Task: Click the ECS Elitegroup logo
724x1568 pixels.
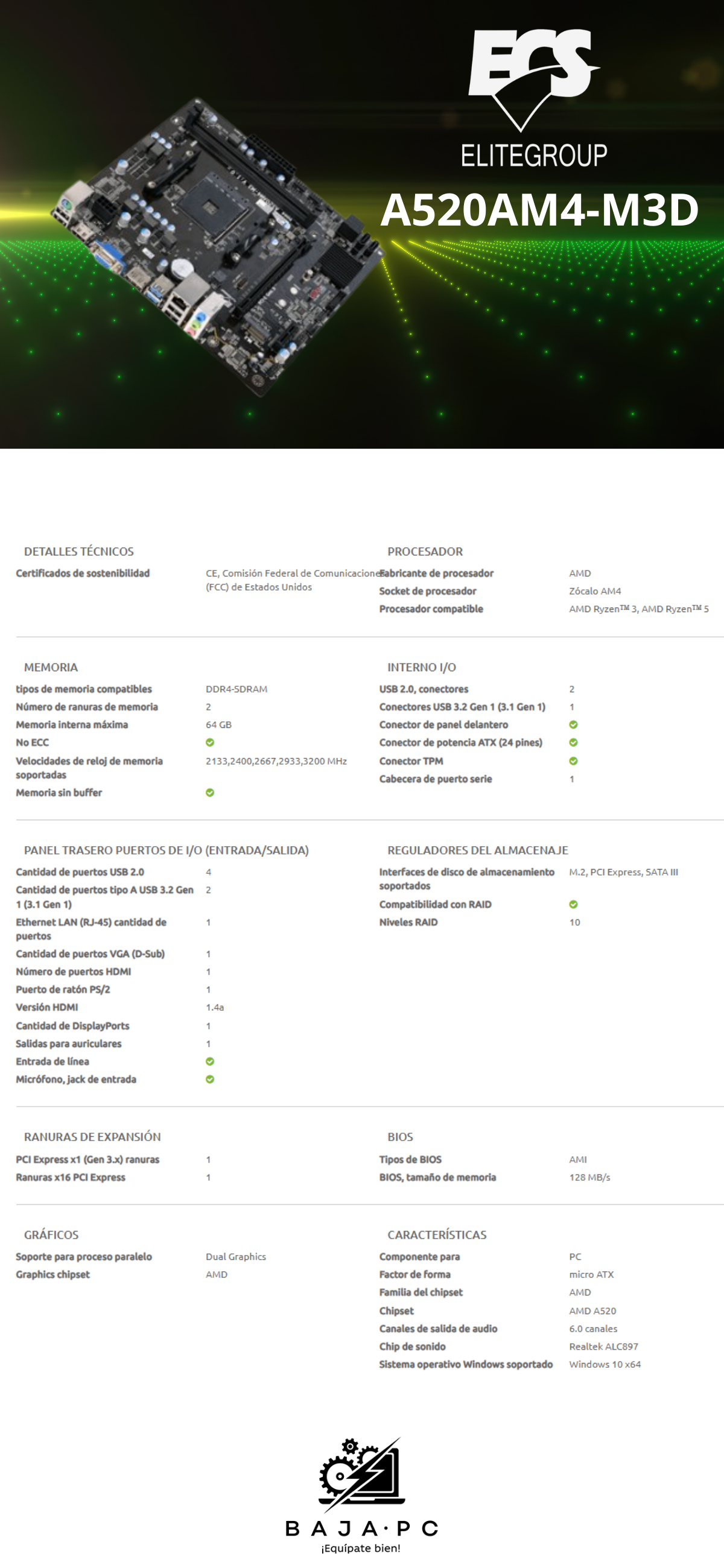Action: 534,98
